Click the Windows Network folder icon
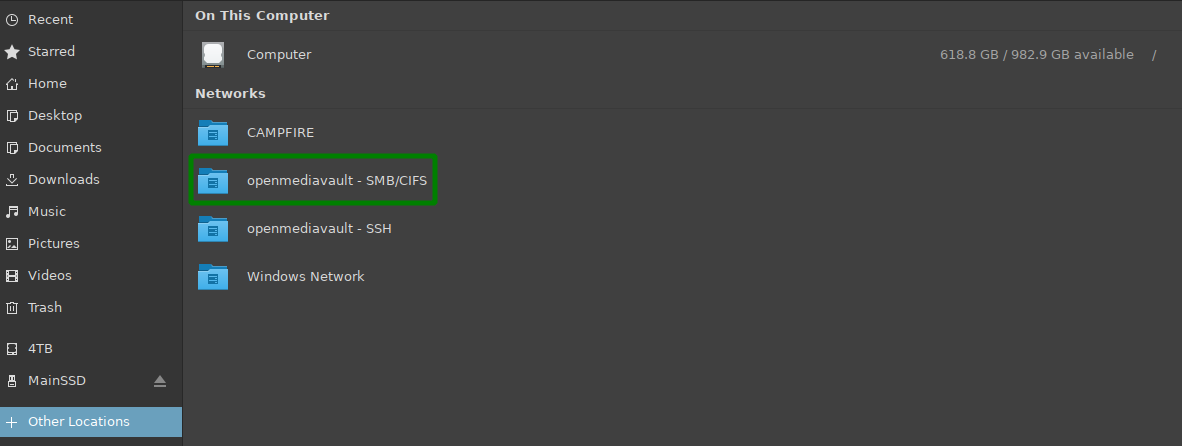This screenshot has width=1182, height=446. pos(213,276)
